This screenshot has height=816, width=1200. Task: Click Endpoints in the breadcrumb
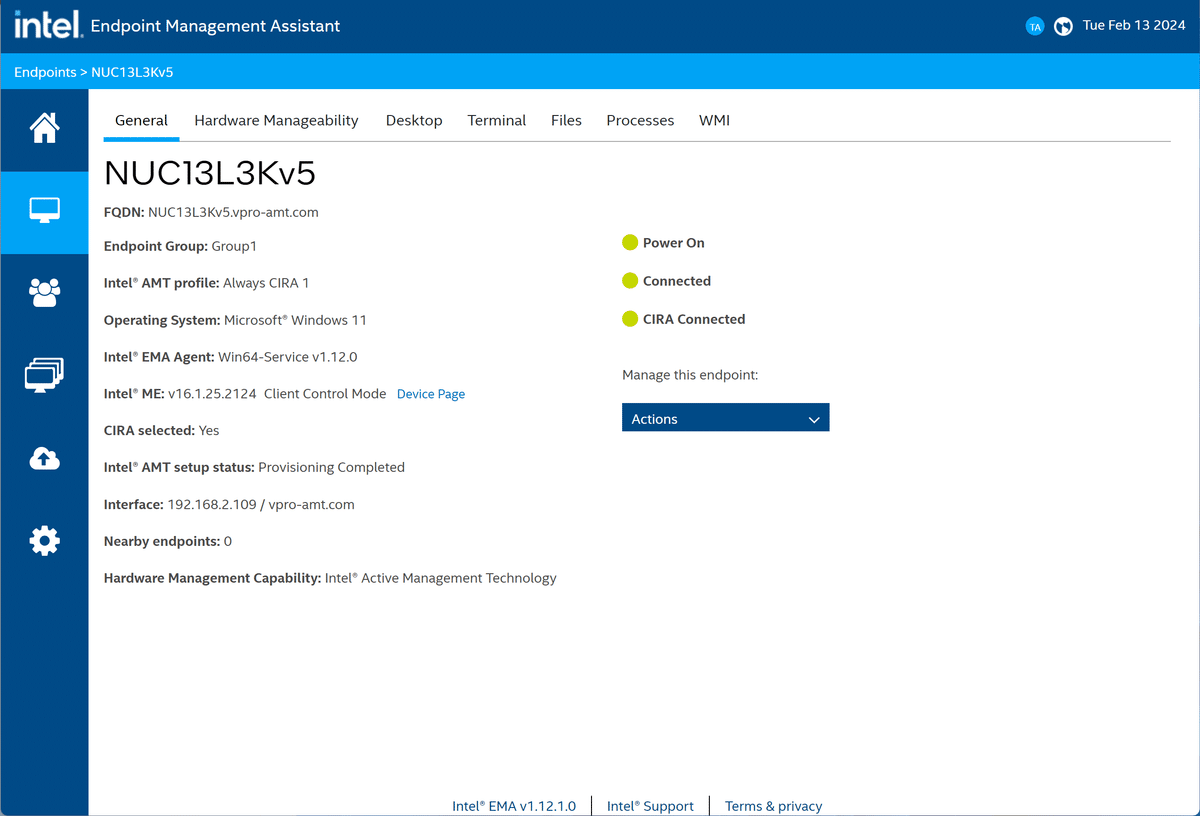[x=45, y=72]
